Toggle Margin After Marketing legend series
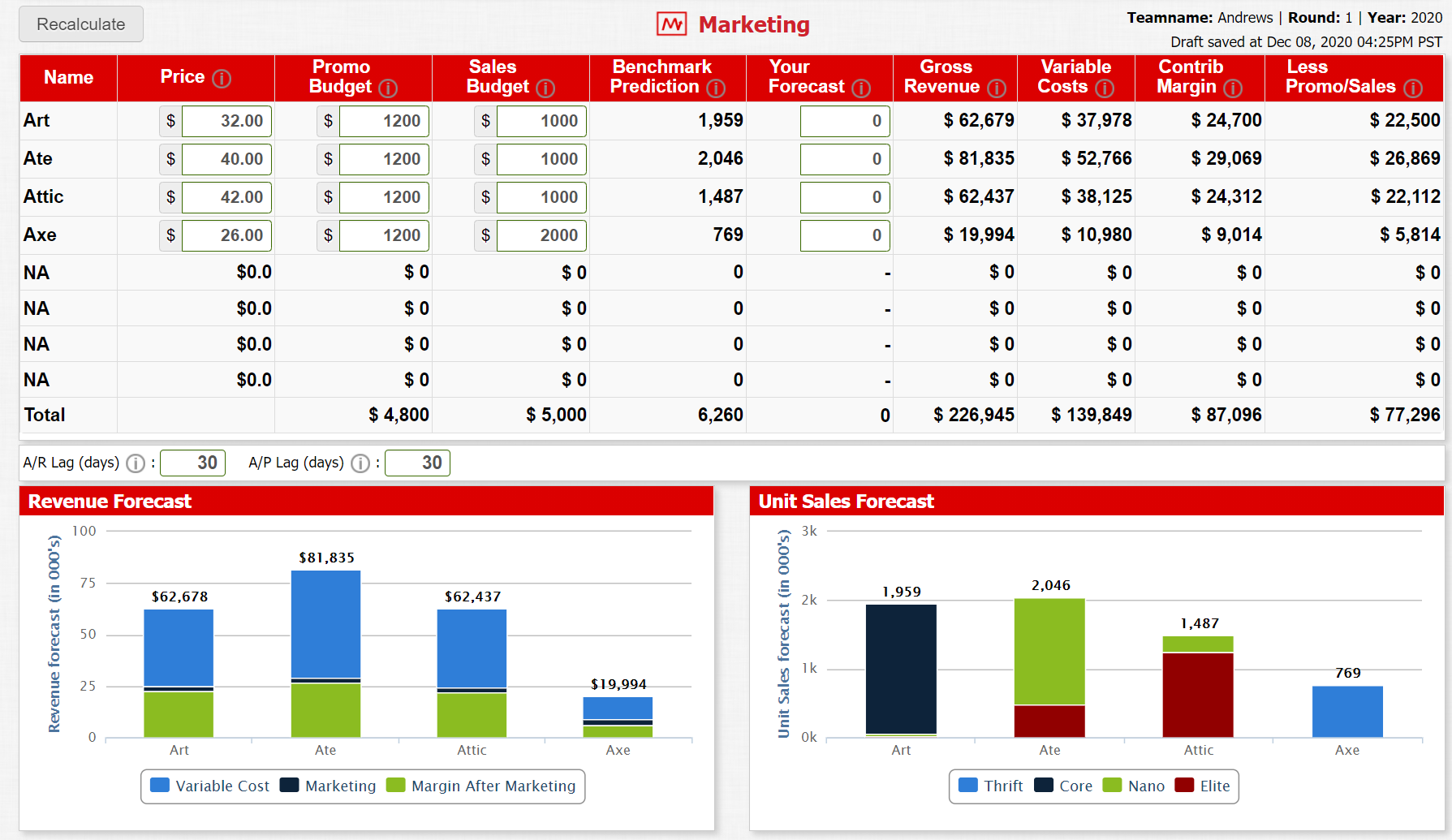The height and width of the screenshot is (840, 1452). pos(481,786)
